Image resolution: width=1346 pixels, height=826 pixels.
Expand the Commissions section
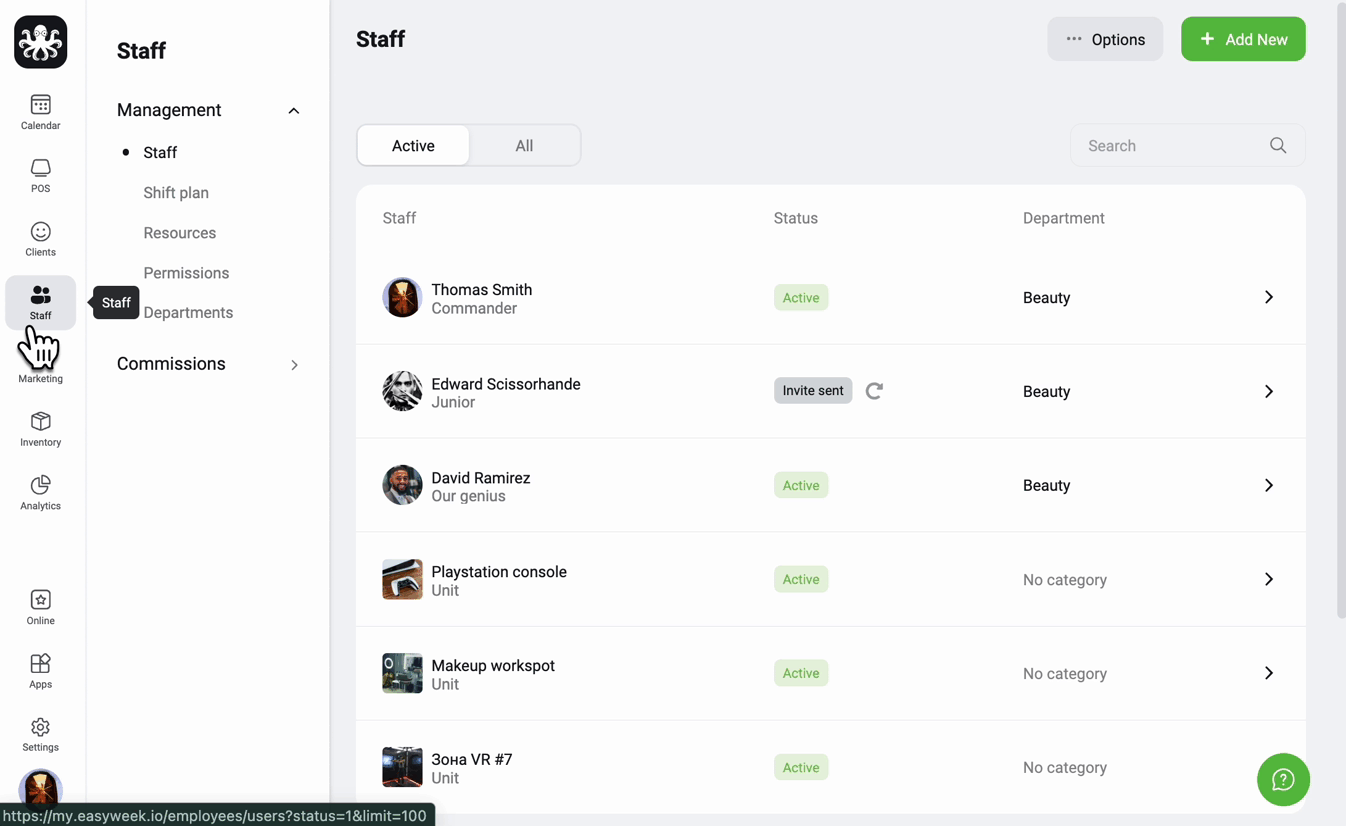coord(294,365)
